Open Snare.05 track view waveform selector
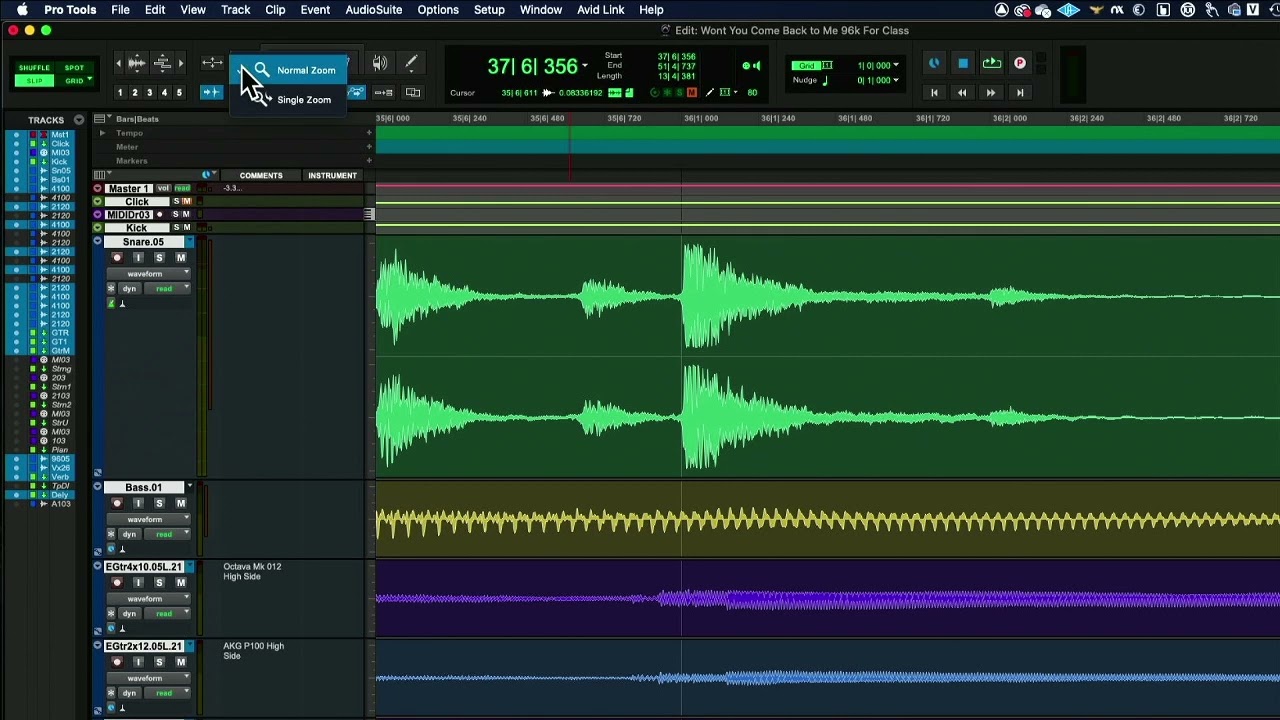The width and height of the screenshot is (1280, 720). pyautogui.click(x=149, y=274)
